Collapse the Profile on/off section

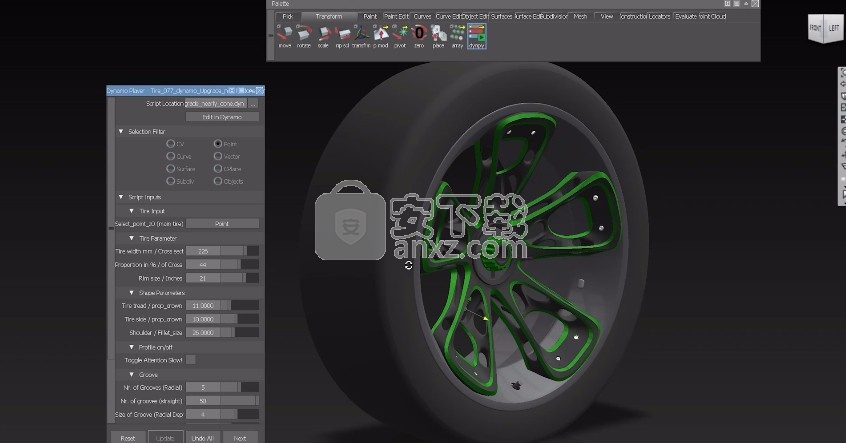coord(132,347)
